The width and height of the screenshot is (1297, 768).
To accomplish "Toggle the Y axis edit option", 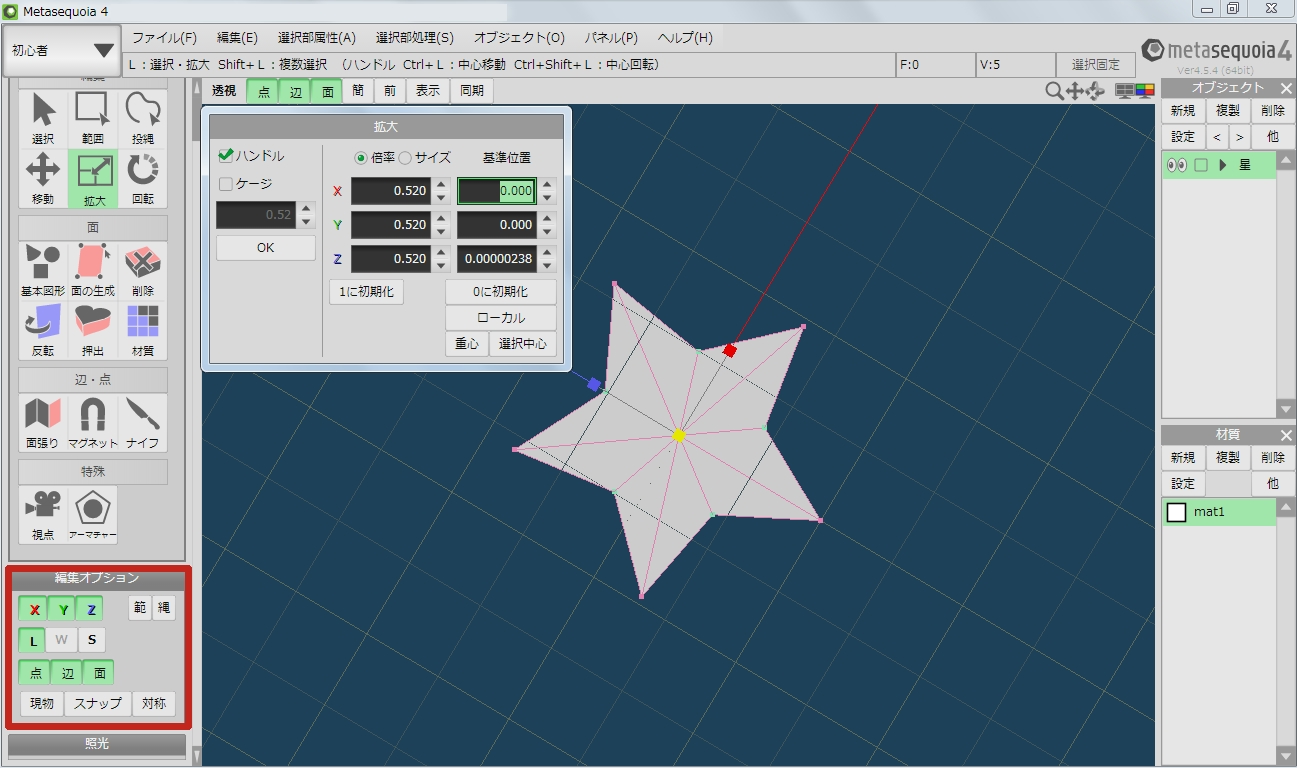I will 63,610.
